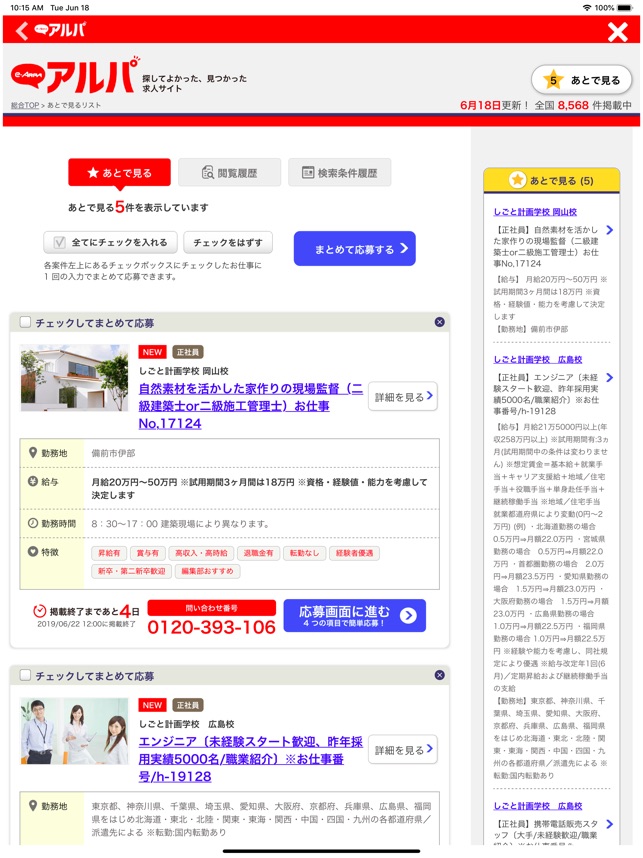This screenshot has width=643, height=858.
Task: Click the 高収入・高時給 feature tag
Action: 201,553
